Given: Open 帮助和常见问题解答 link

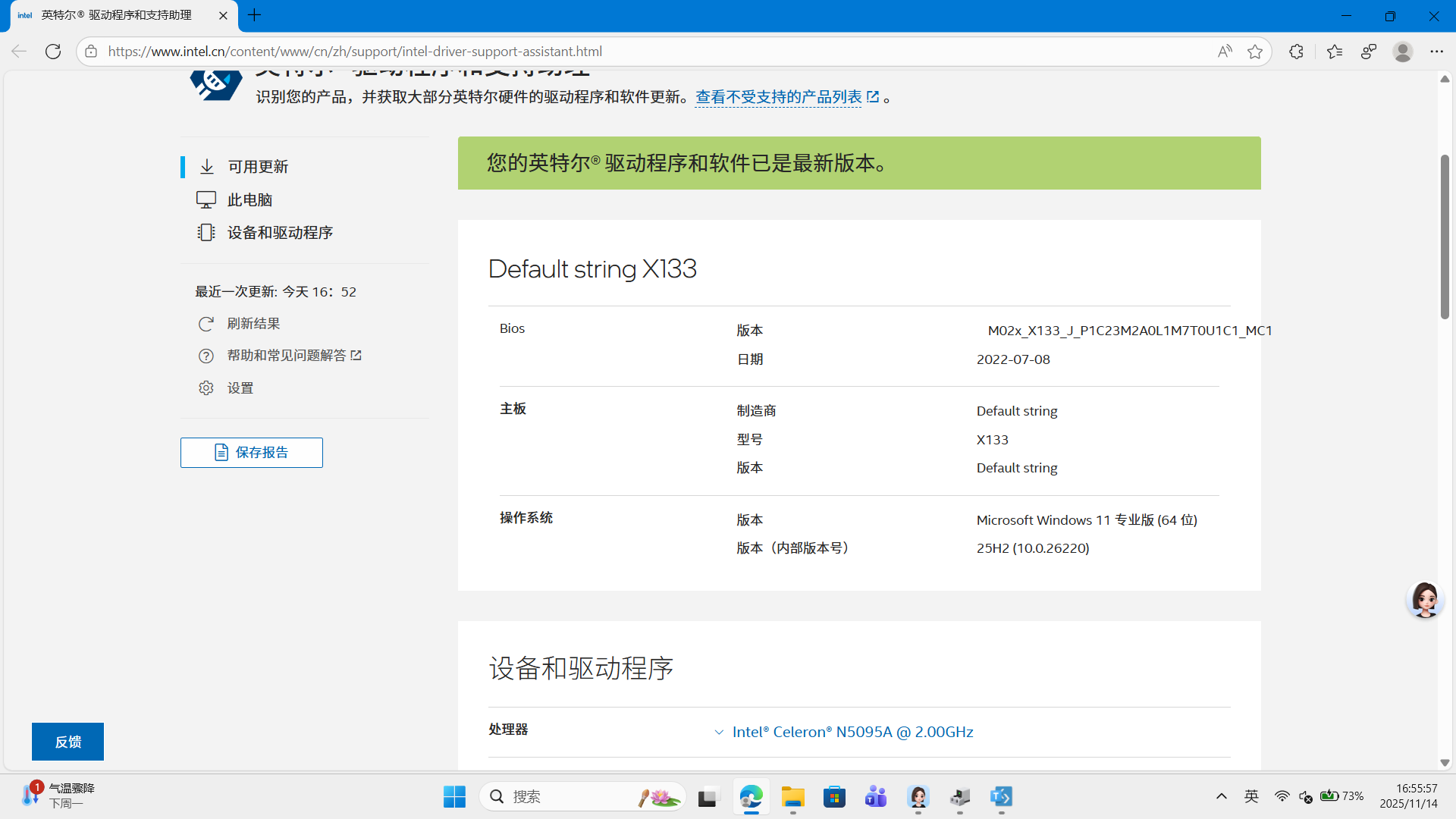Looking at the screenshot, I should pos(287,356).
